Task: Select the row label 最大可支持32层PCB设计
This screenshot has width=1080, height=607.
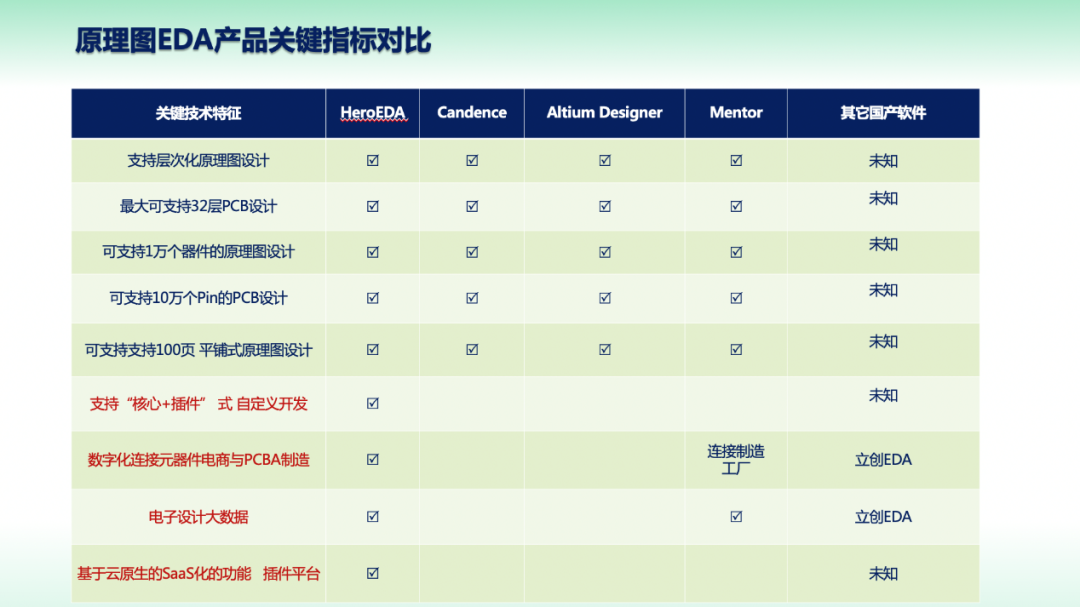Action: click(198, 206)
